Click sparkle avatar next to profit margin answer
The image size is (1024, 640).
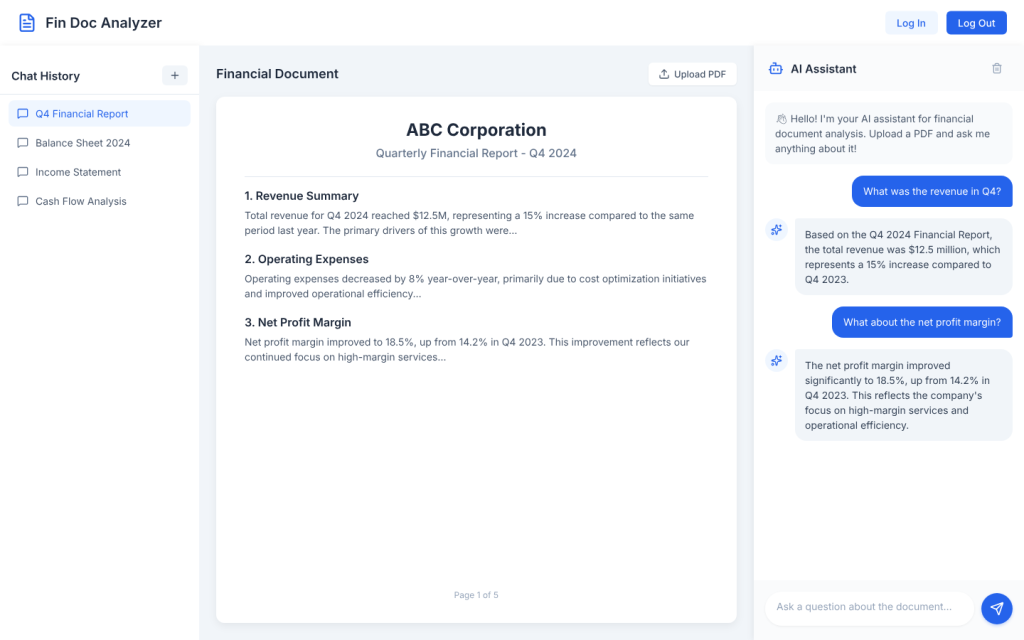point(776,361)
